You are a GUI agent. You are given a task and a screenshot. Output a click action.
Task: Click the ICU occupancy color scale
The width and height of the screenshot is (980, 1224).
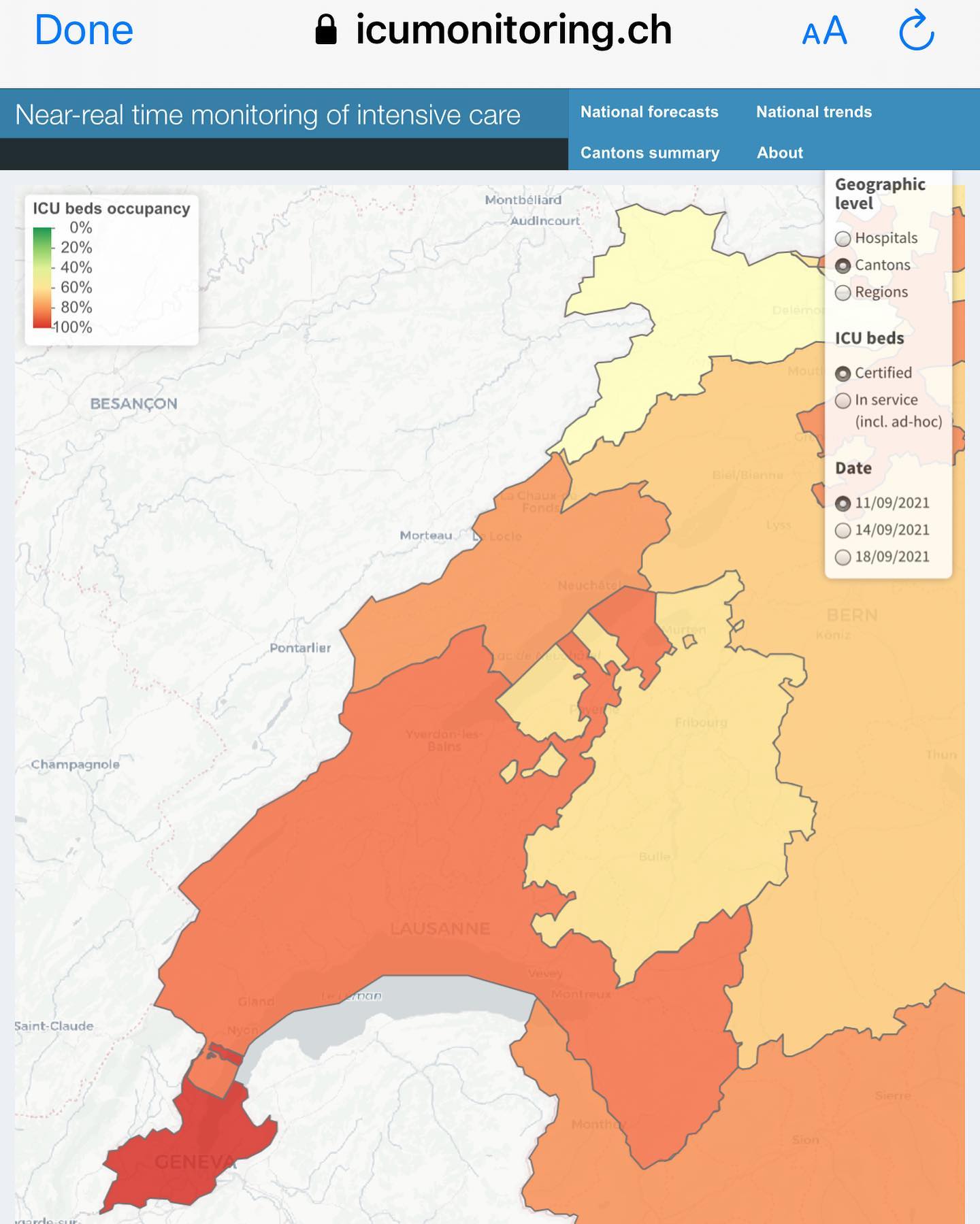42,278
